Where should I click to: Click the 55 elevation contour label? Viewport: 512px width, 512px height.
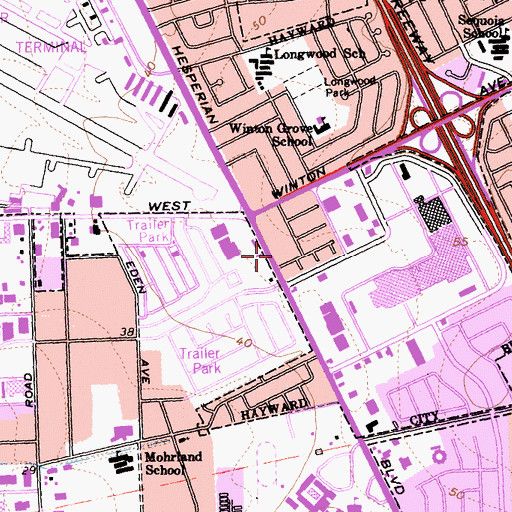coord(461,242)
